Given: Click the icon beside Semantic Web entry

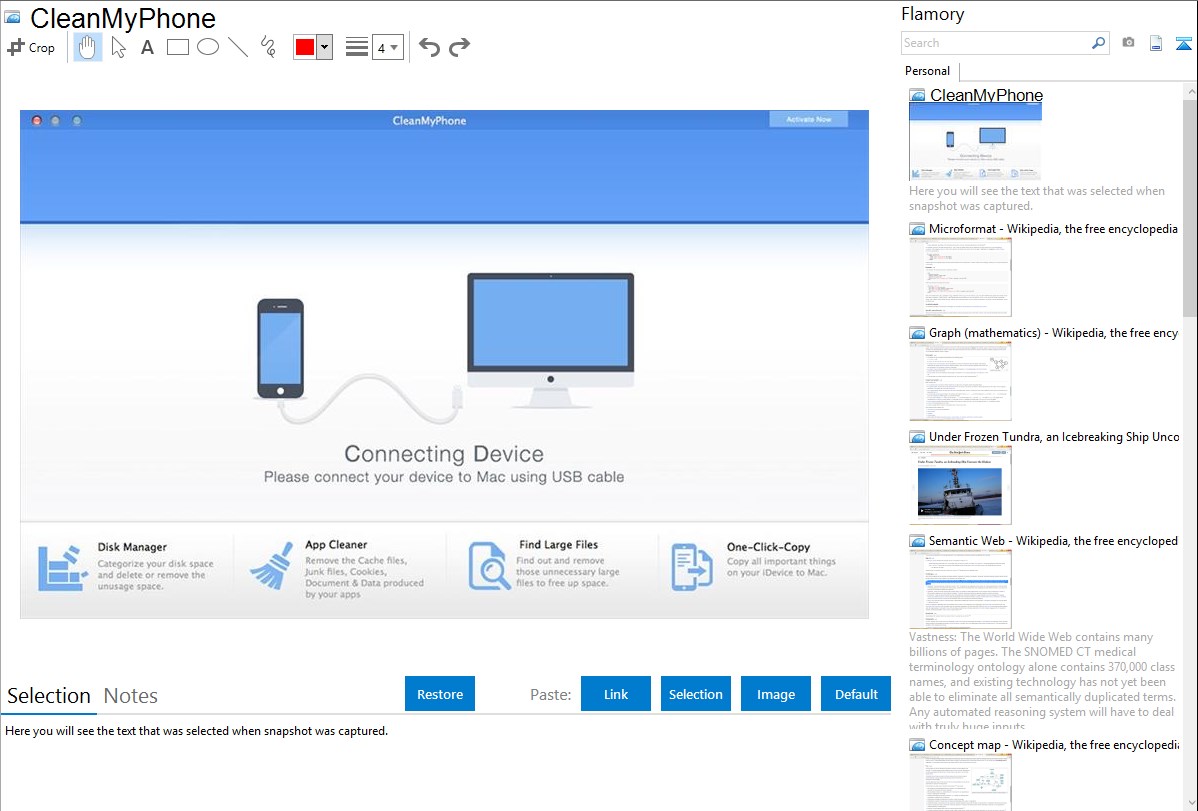Looking at the screenshot, I should click(917, 541).
